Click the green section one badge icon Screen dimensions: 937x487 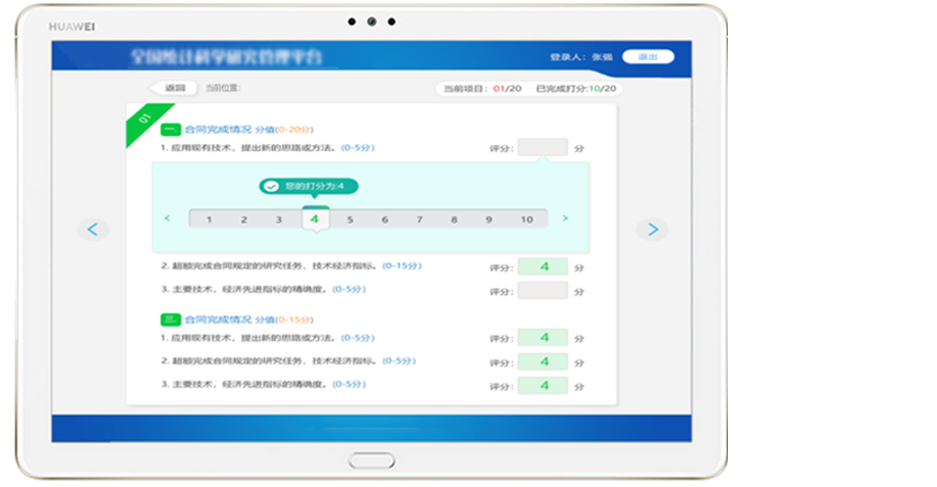click(171, 129)
